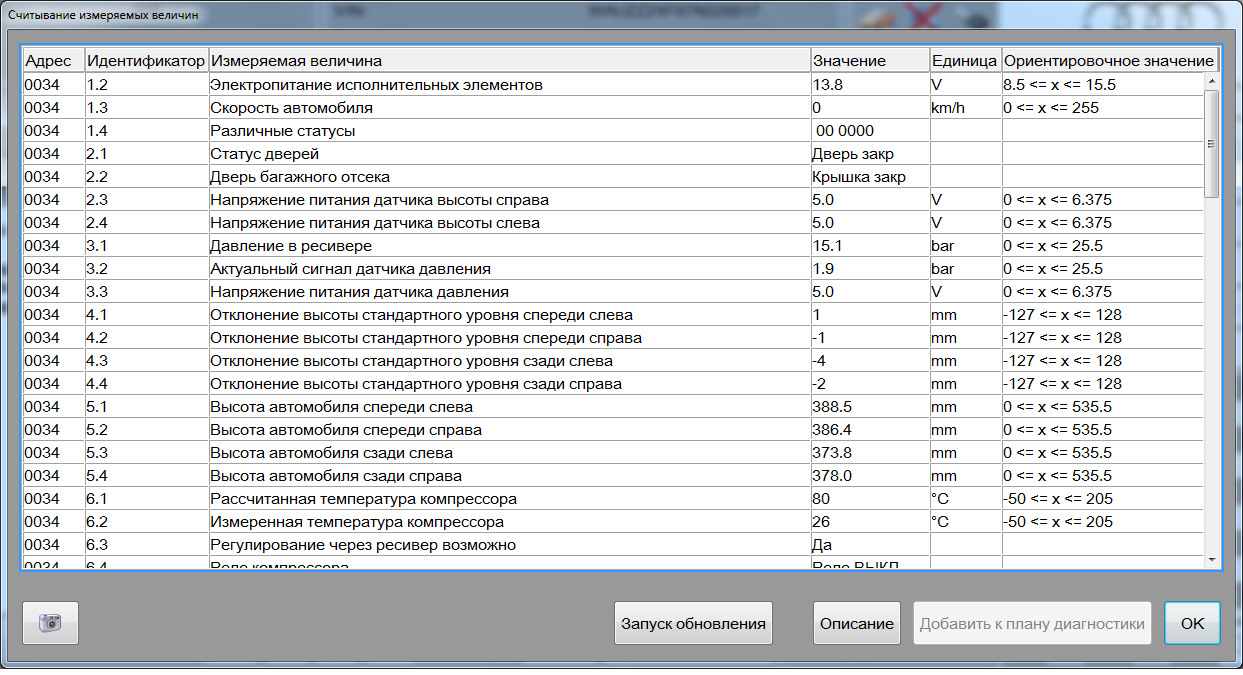Select Рассчитанная температура компрессора row
This screenshot has height=675, width=1243.
612,499
